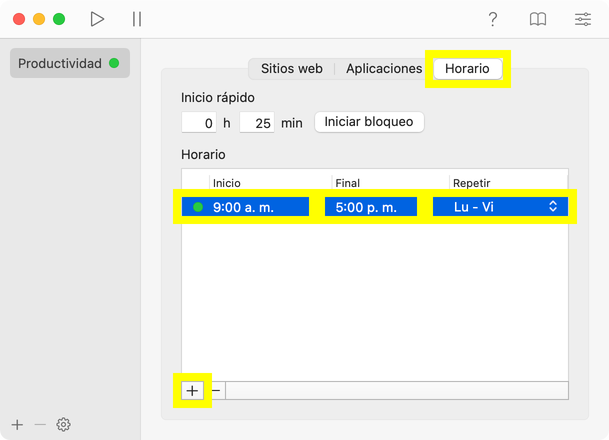Switch to the Sitios web tab
609x440 pixels.
pyautogui.click(x=291, y=69)
